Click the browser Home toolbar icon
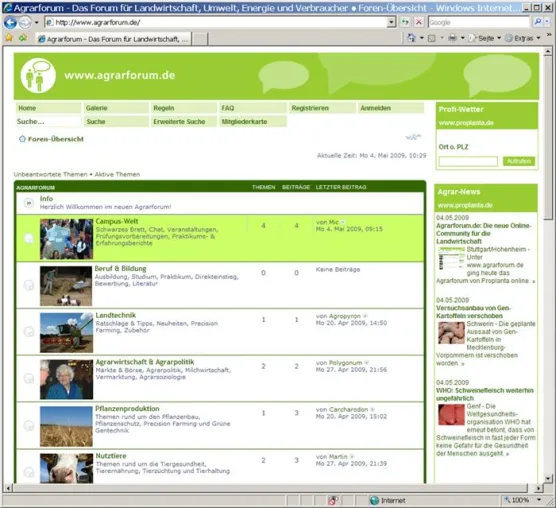The width and height of the screenshot is (556, 508). coord(412,38)
